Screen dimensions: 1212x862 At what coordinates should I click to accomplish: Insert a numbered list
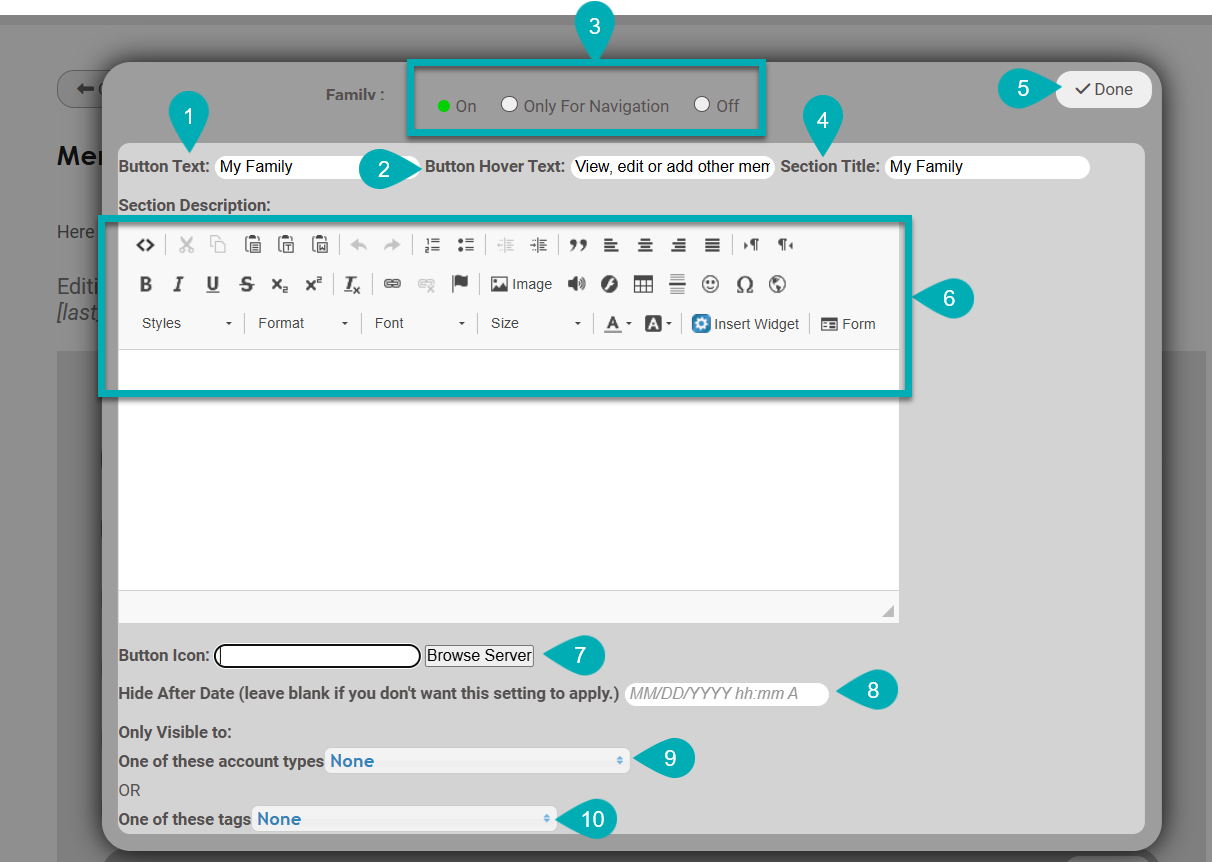[x=432, y=245]
